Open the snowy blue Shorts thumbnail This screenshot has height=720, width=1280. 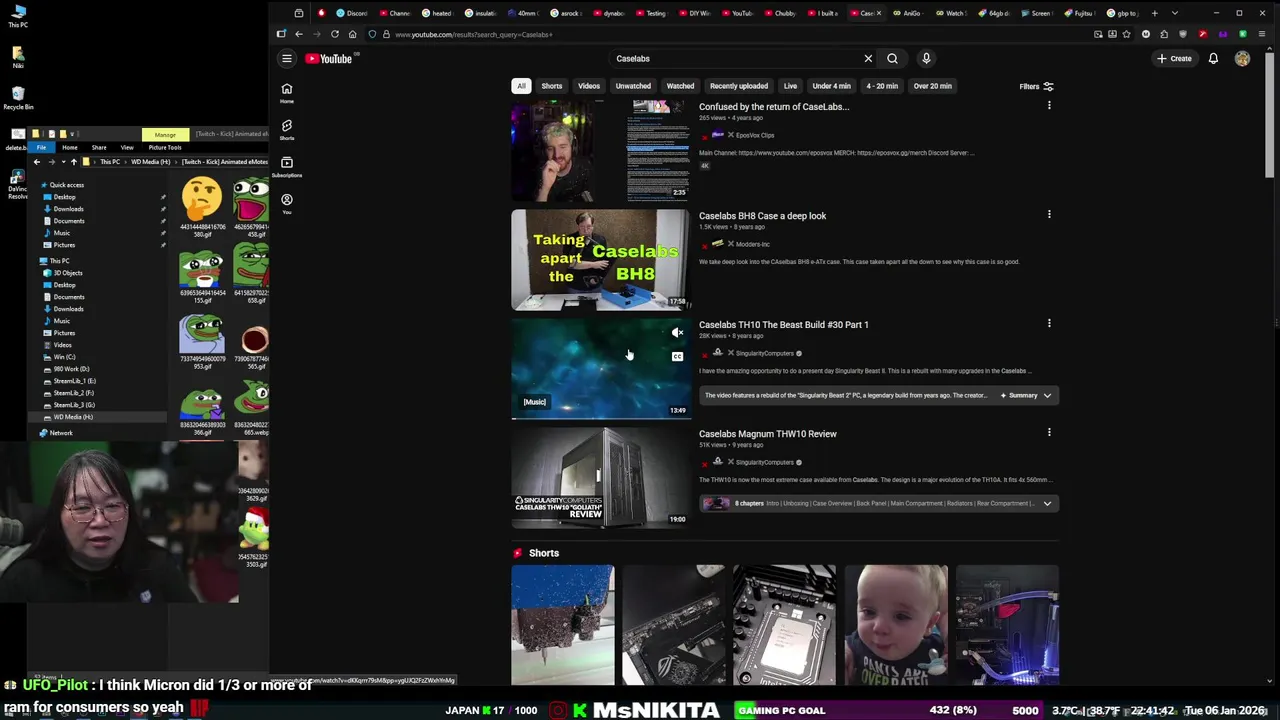[563, 625]
